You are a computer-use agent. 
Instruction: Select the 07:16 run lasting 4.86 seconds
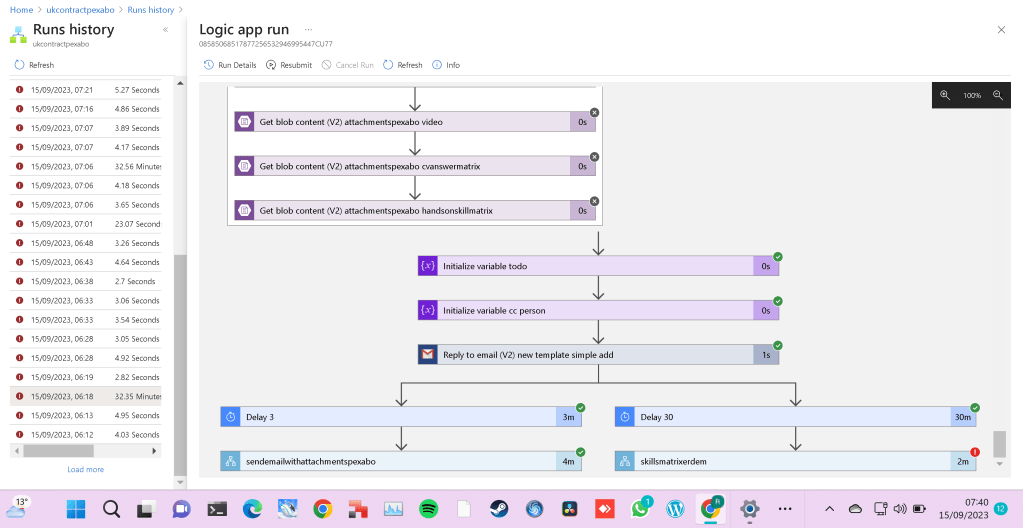tap(85, 109)
